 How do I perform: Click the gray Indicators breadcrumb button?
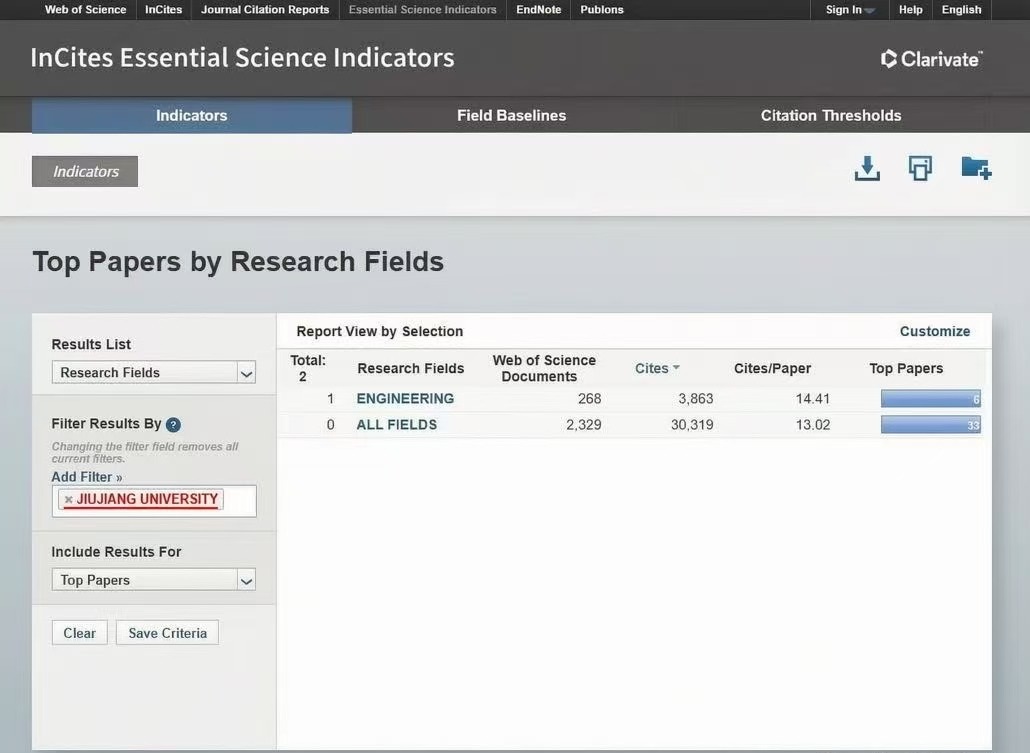(x=85, y=171)
